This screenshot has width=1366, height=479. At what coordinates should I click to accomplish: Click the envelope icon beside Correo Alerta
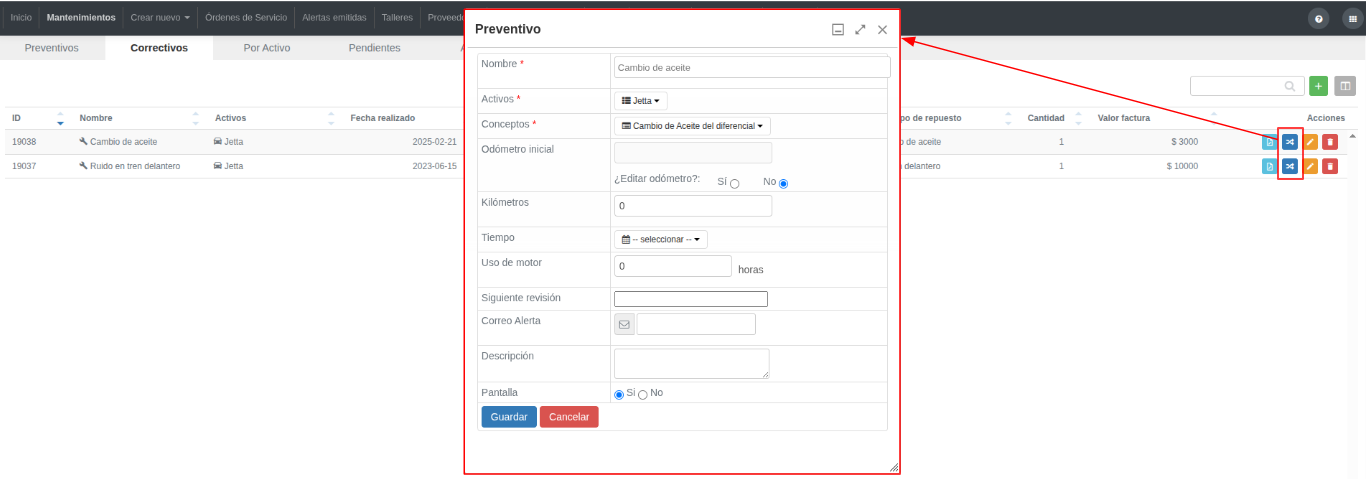[x=624, y=324]
